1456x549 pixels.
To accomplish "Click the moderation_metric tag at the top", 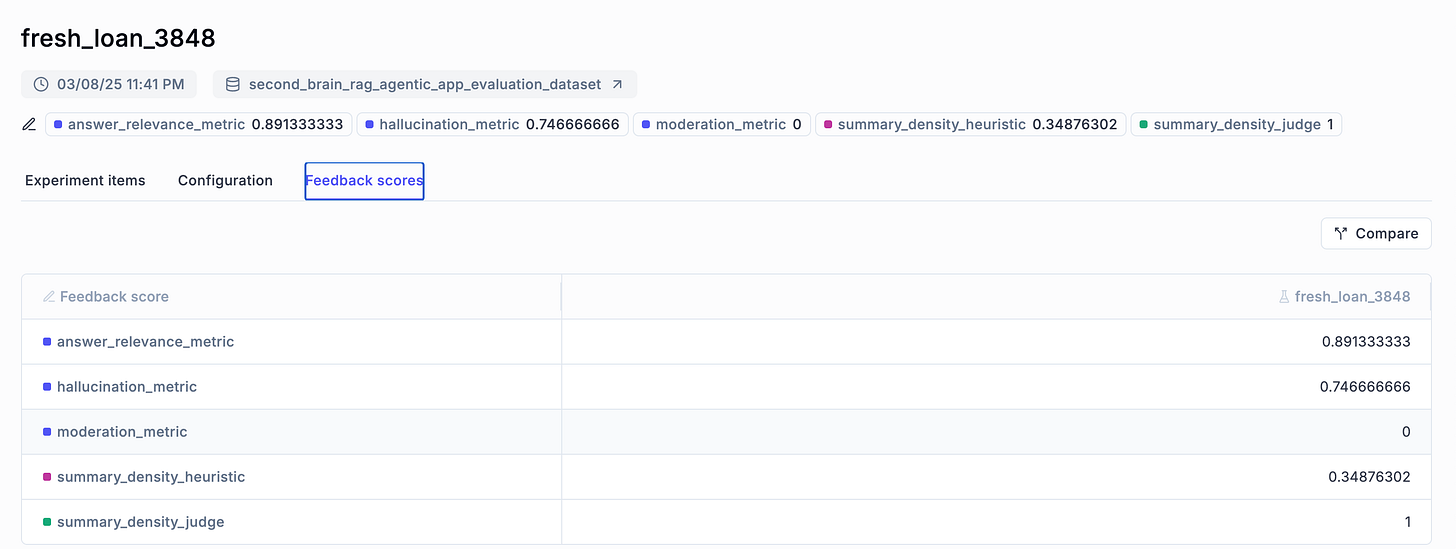I will click(x=721, y=125).
